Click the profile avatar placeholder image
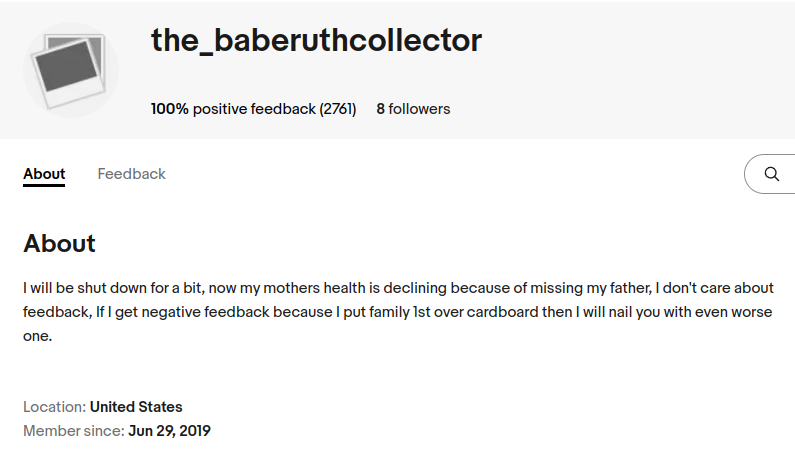 [70, 70]
